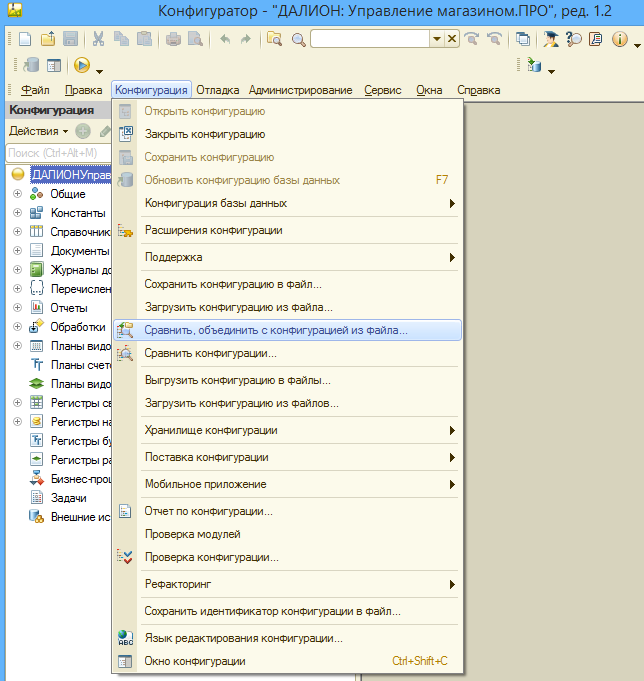
Task: Open the dropdown arrow beside the debug button
Action: [99, 71]
